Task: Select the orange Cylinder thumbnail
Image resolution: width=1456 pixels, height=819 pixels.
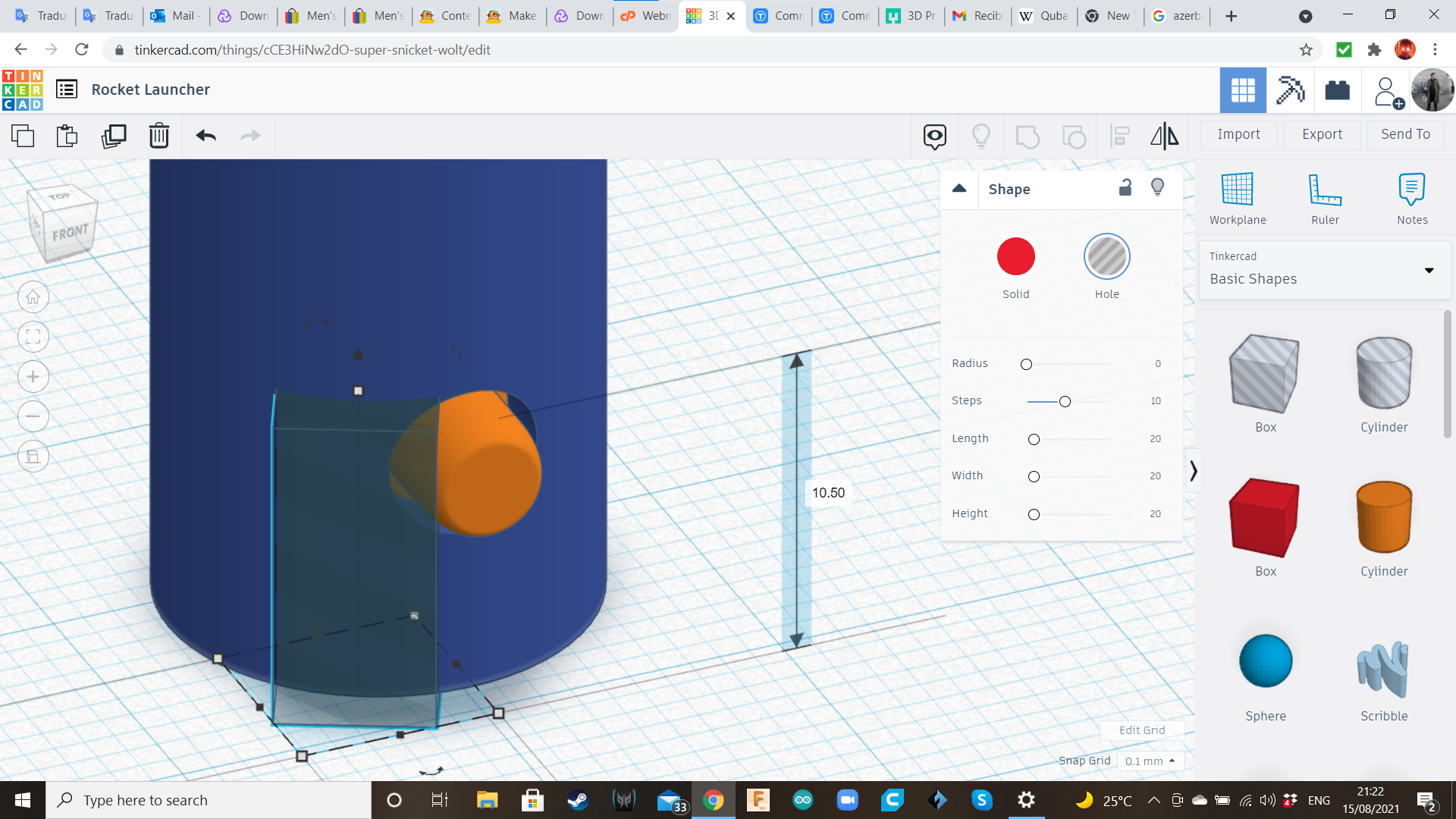Action: point(1384,516)
